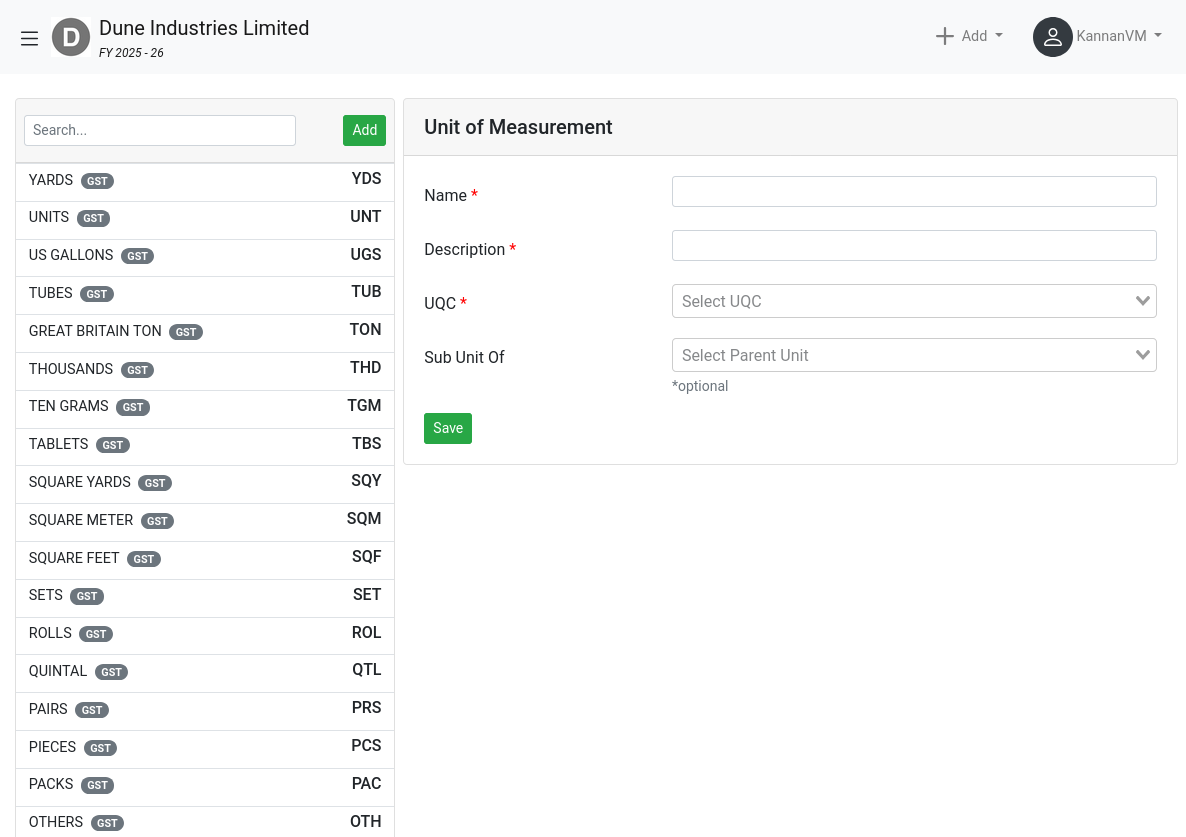Focus the unit Search field

(x=160, y=130)
